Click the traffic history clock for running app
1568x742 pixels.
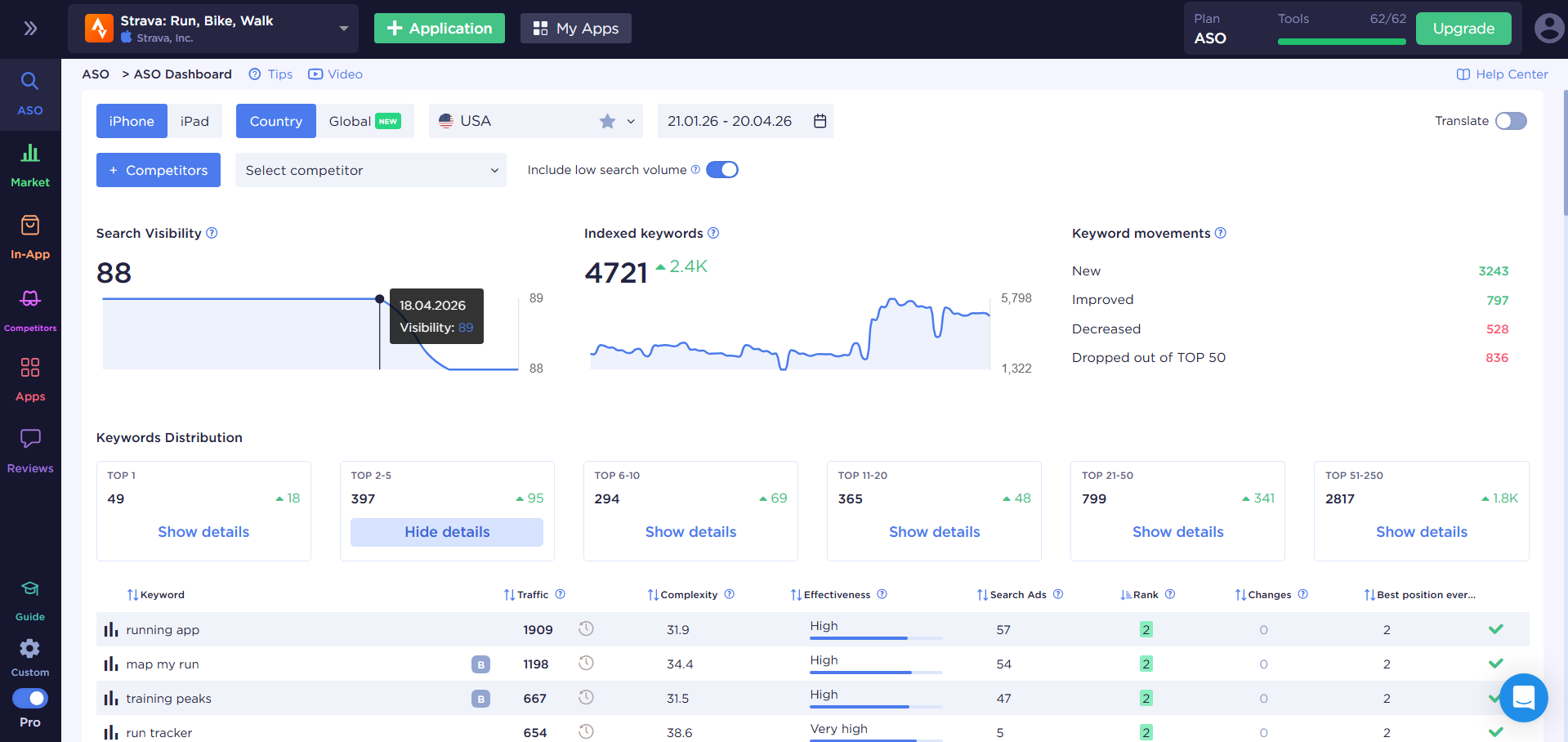pos(586,629)
